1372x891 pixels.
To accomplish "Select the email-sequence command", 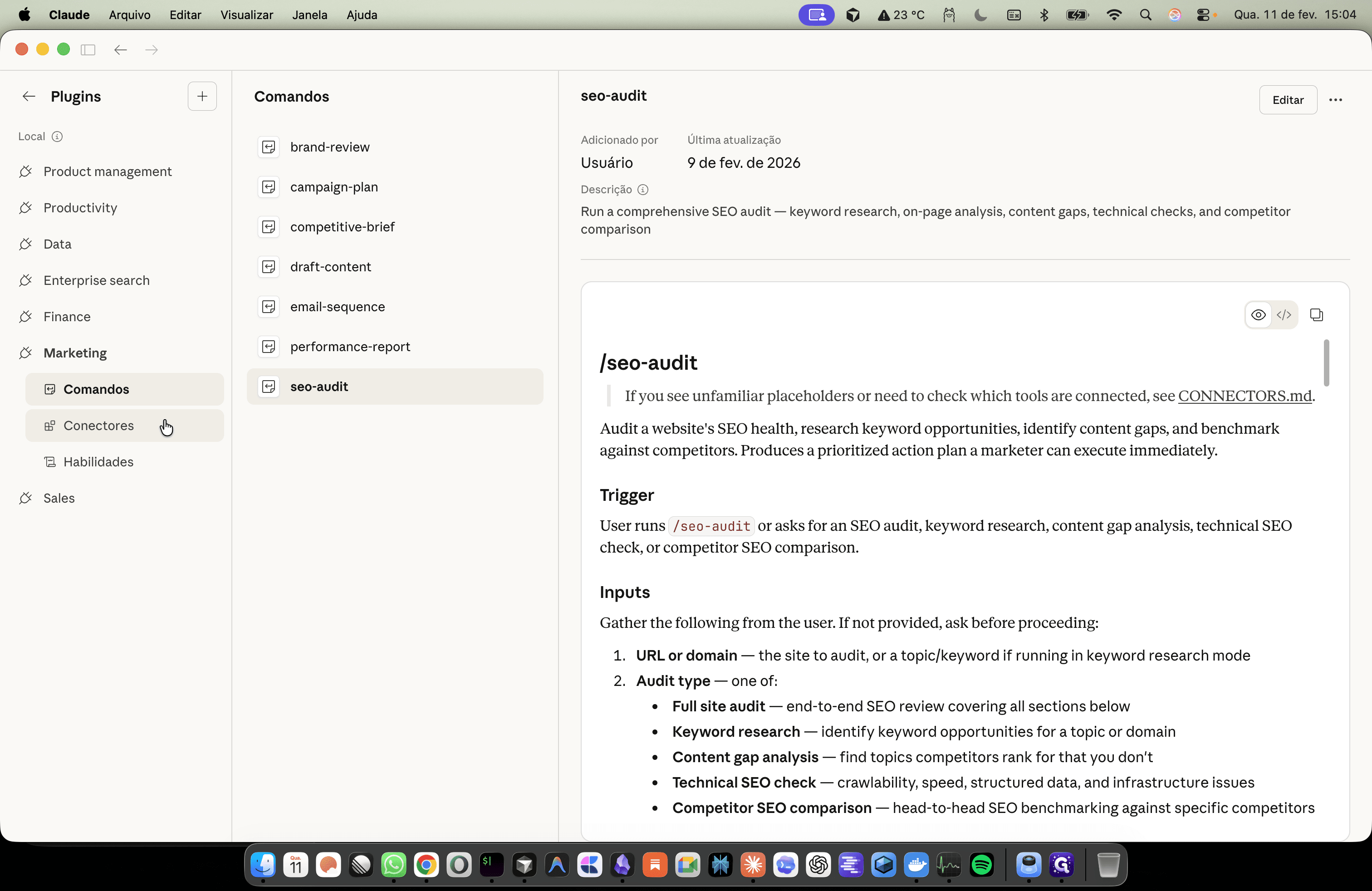I will pyautogui.click(x=395, y=307).
